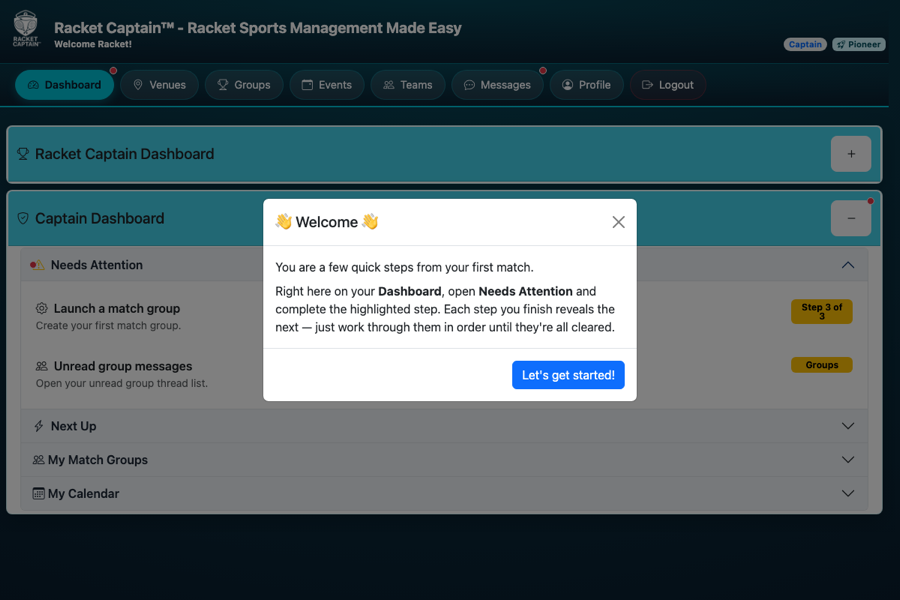Click the people icon beside Unread group messages
This screenshot has height=600, width=900.
[x=42, y=366]
